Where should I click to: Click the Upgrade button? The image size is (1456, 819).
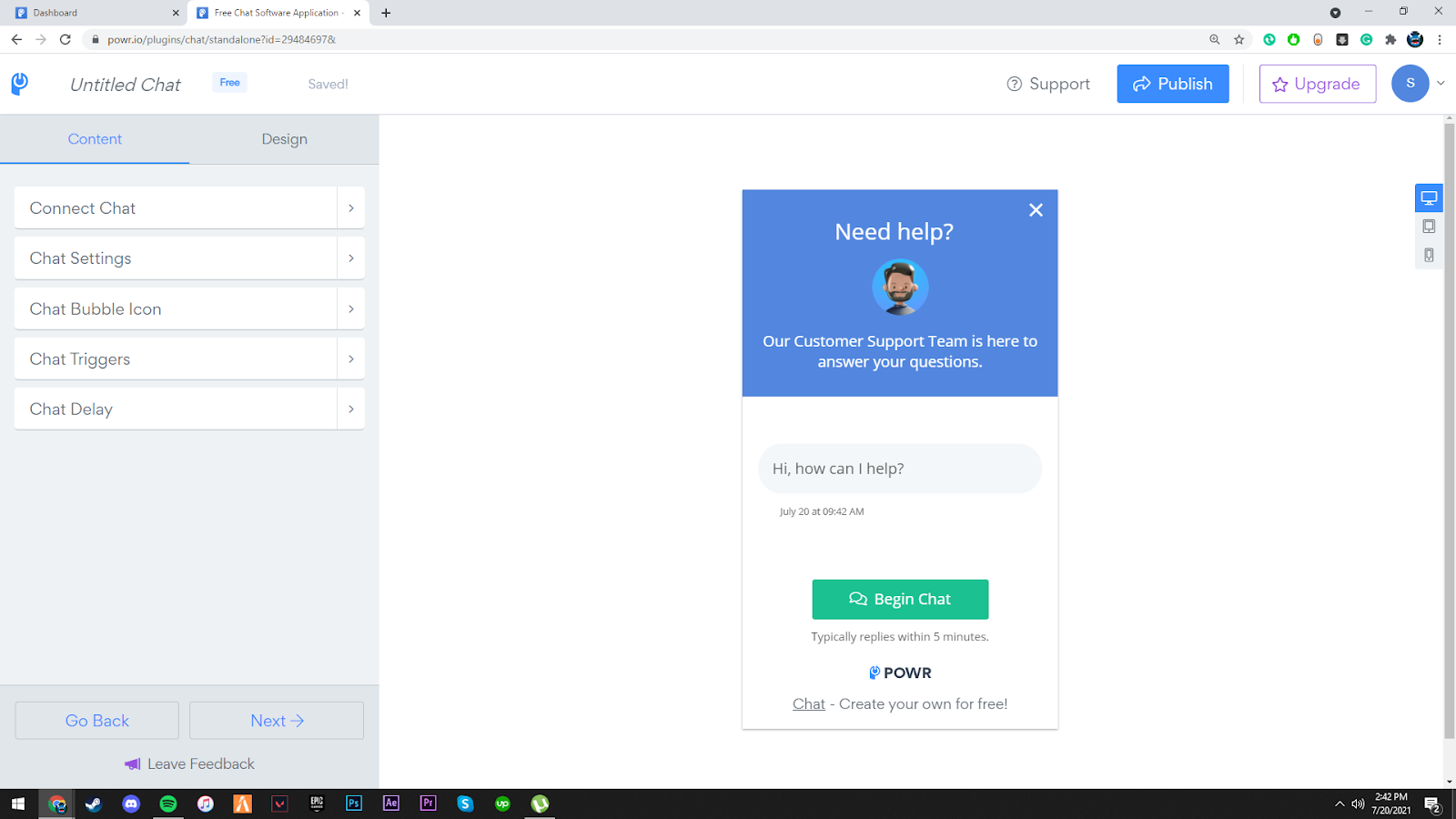1317,84
